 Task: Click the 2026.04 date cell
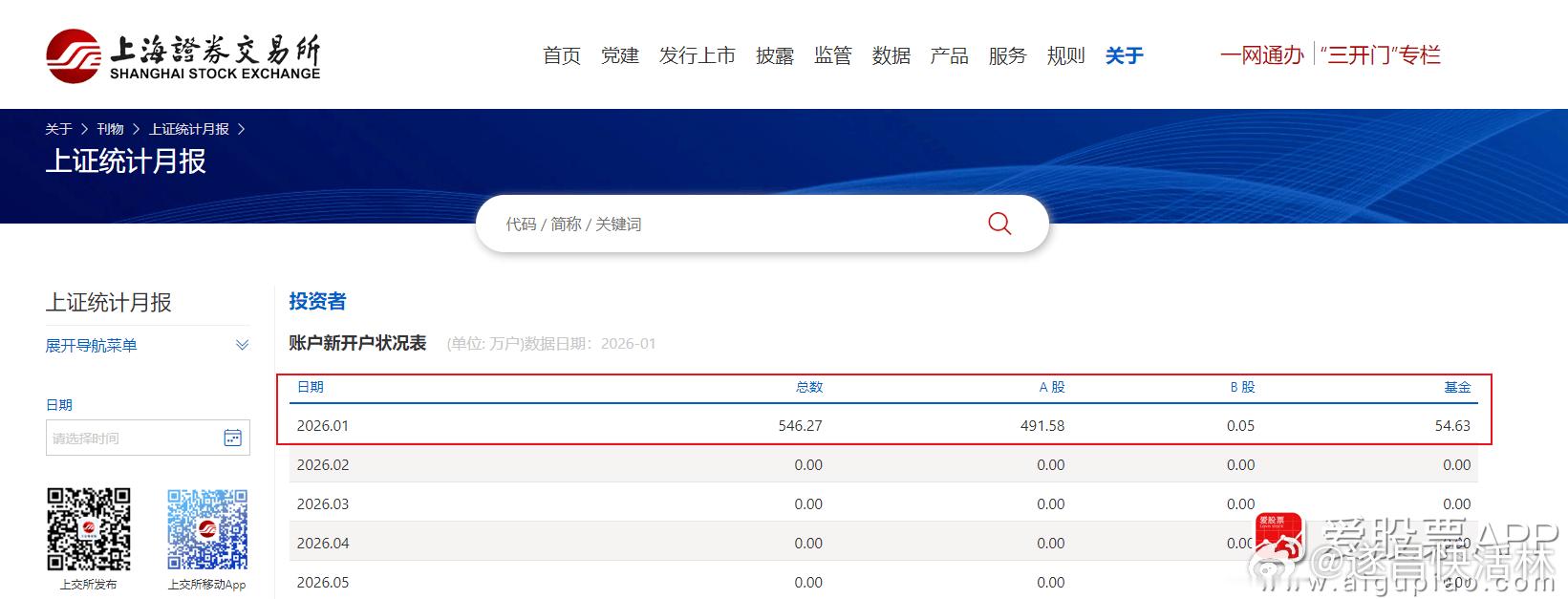click(x=323, y=543)
